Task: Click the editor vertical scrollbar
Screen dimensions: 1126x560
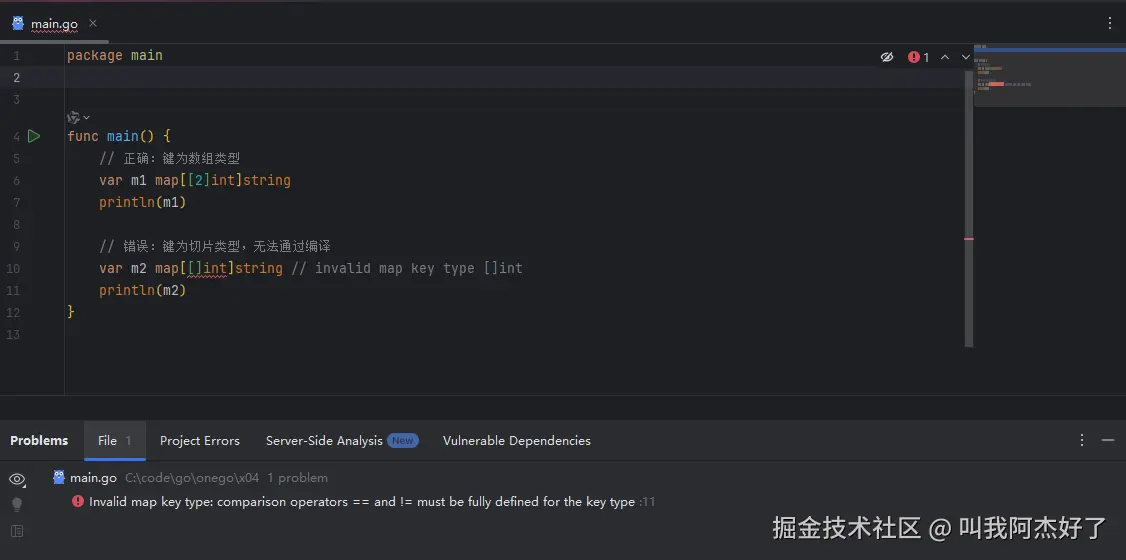Action: pos(969,208)
